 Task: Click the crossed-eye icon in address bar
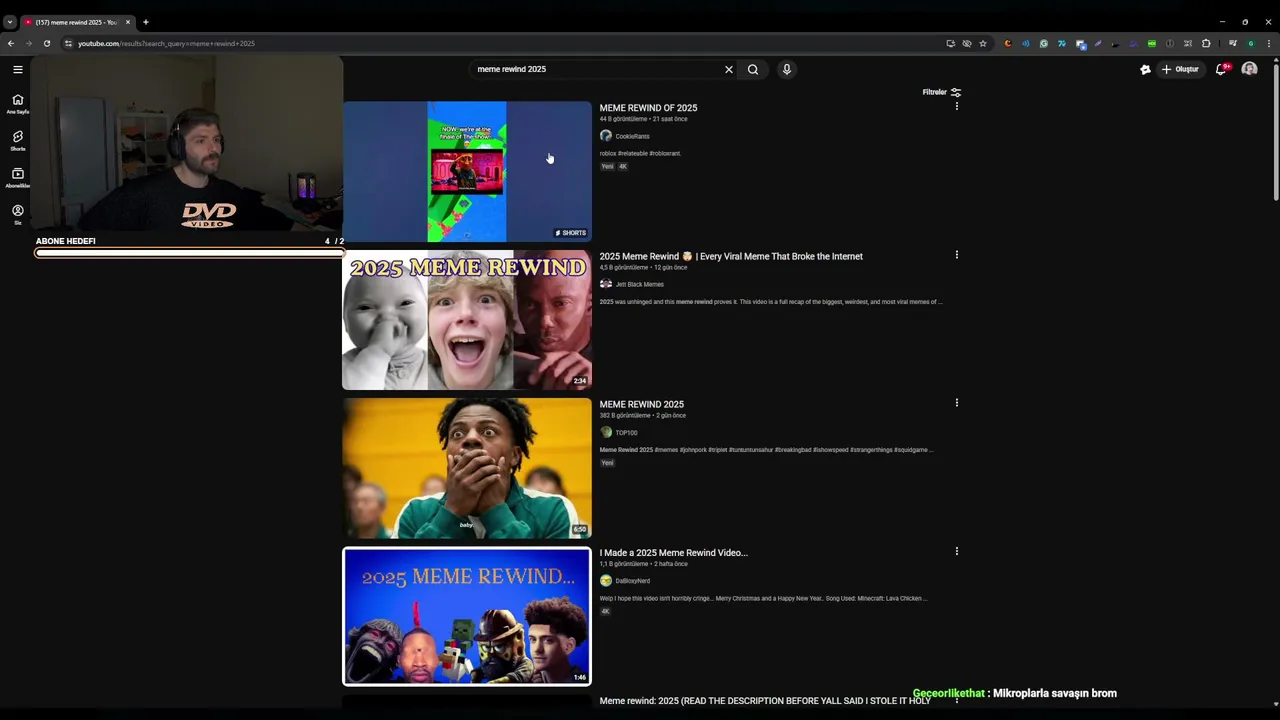(x=966, y=43)
